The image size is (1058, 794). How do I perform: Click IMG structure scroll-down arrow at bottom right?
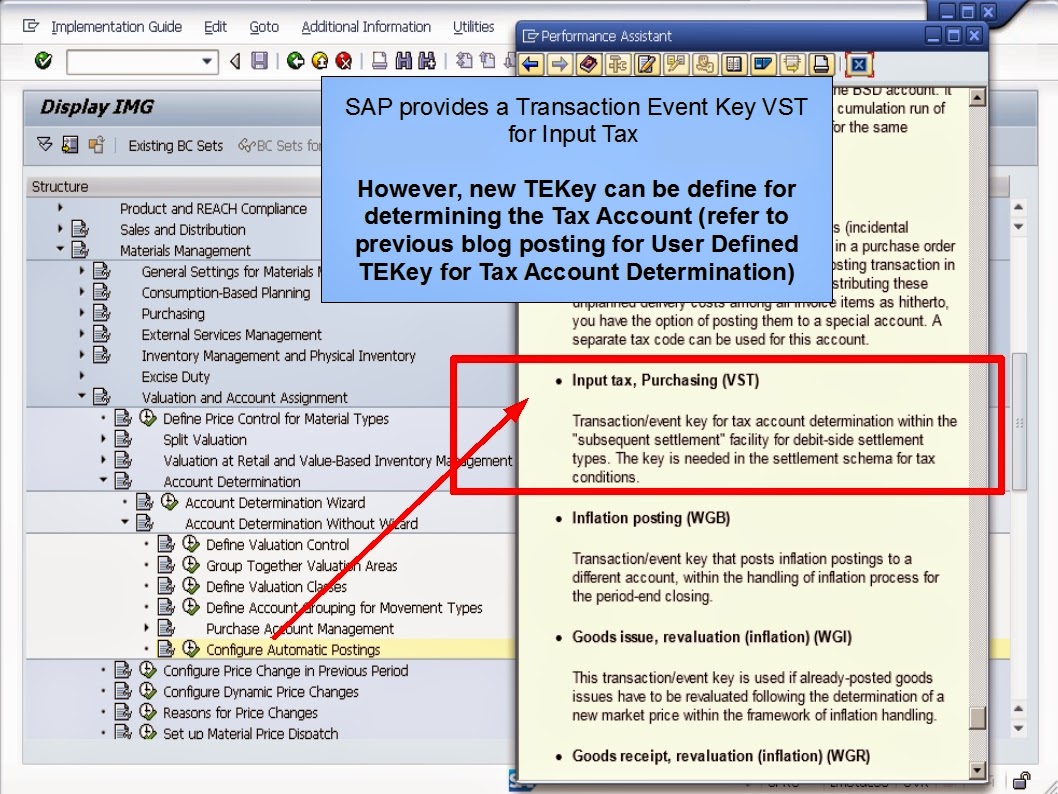(x=1019, y=729)
